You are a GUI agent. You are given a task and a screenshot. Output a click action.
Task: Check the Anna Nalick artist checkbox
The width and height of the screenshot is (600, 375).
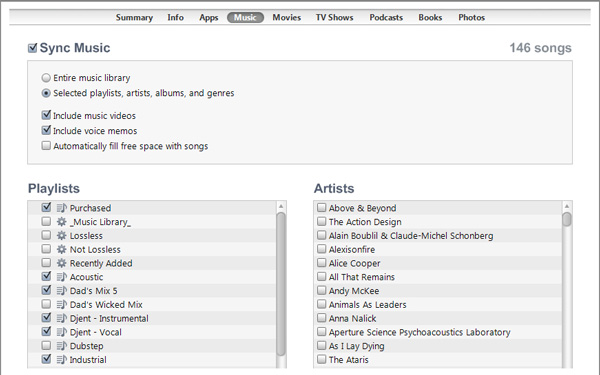coord(321,318)
